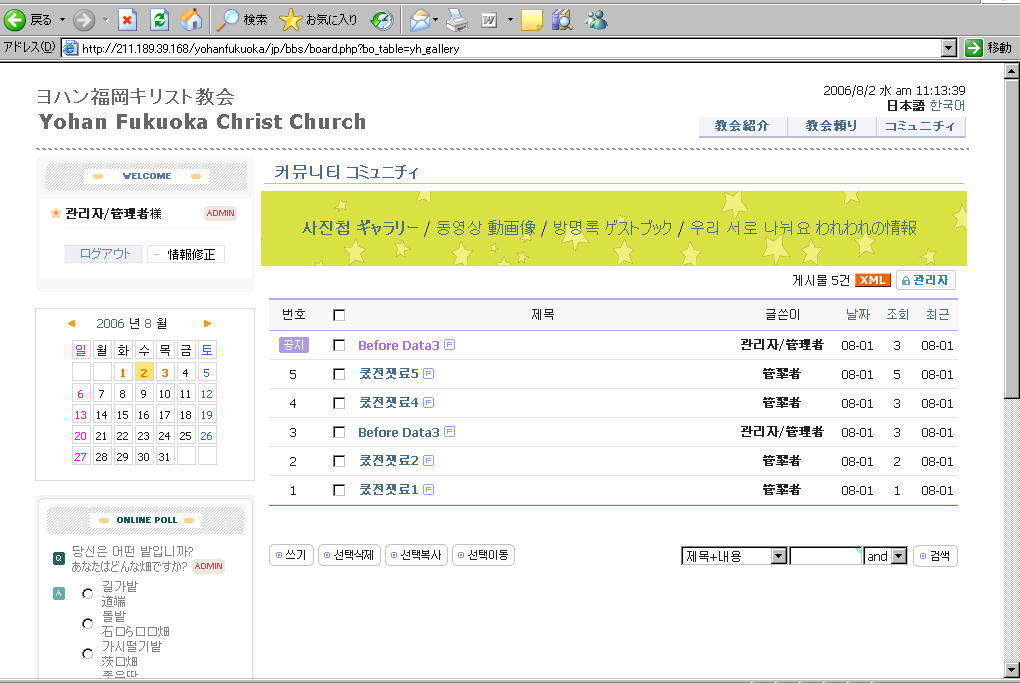This screenshot has width=1020, height=683.
Task: Select the first online poll radio option
Action: [88, 593]
